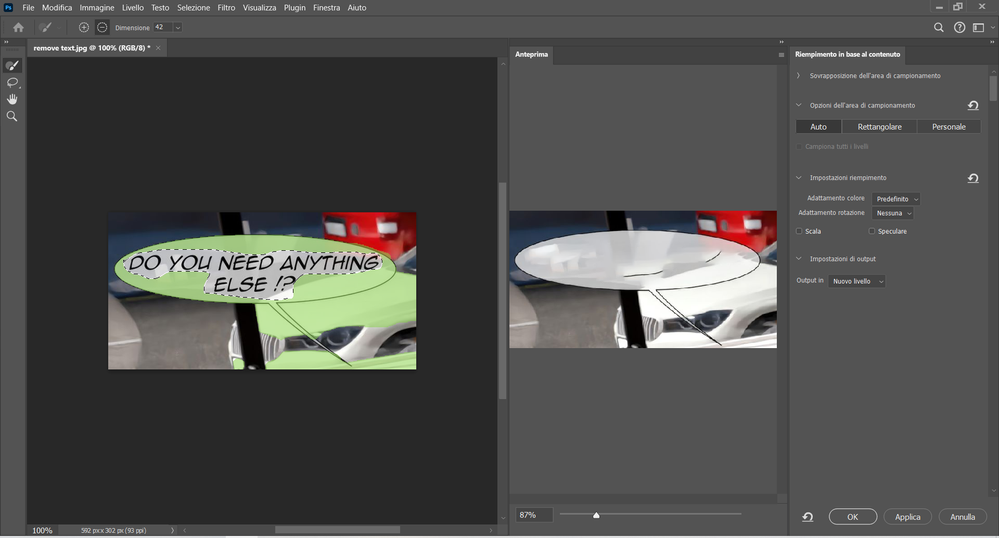Reset the Opzioni dell'area di campionamento settings
The height and width of the screenshot is (538, 999).
pyautogui.click(x=973, y=105)
